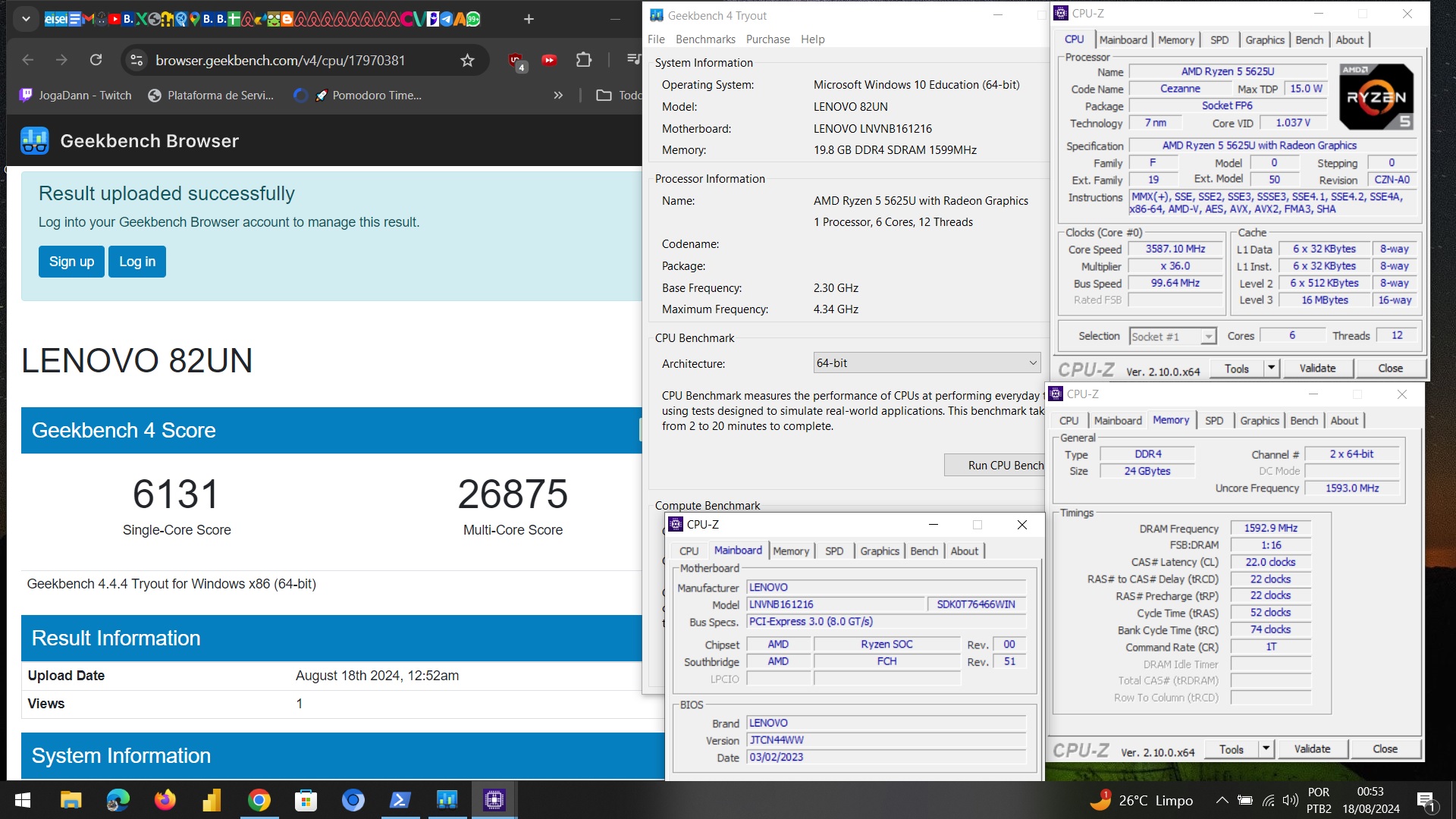Open About tab in top CPU-Z window
Image resolution: width=1456 pixels, height=819 pixels.
[x=1349, y=40]
